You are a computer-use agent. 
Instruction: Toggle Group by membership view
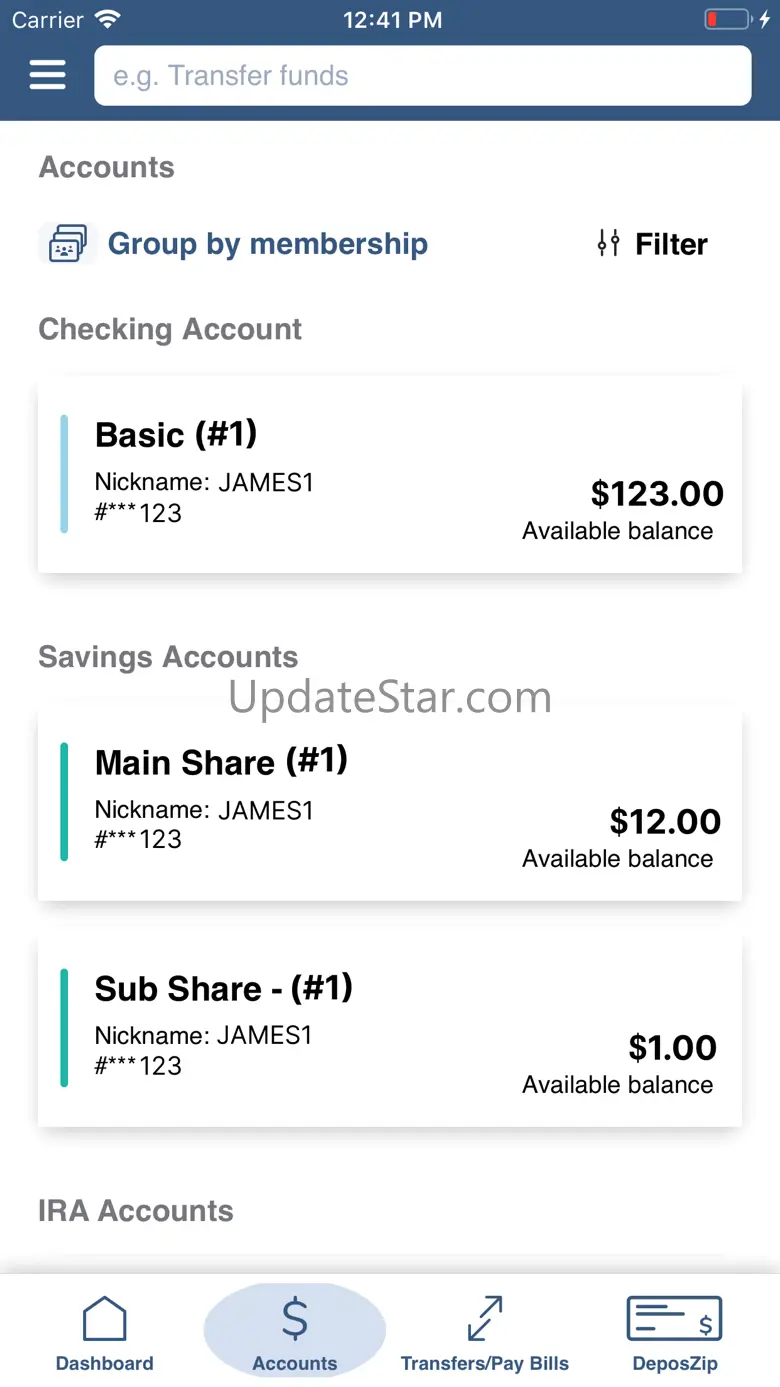point(267,244)
